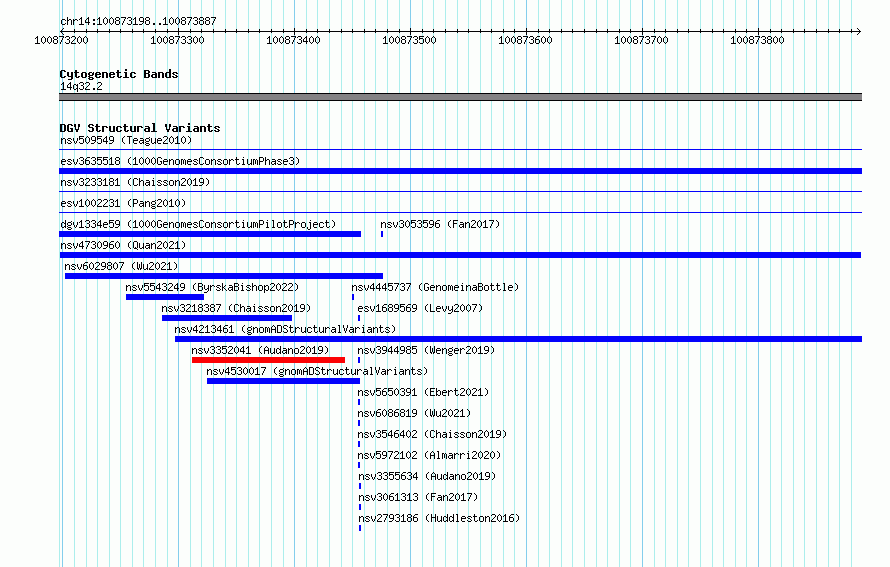Click nsv3352041 (Audano2019) label
The width and height of the screenshot is (890, 567).
260,350
